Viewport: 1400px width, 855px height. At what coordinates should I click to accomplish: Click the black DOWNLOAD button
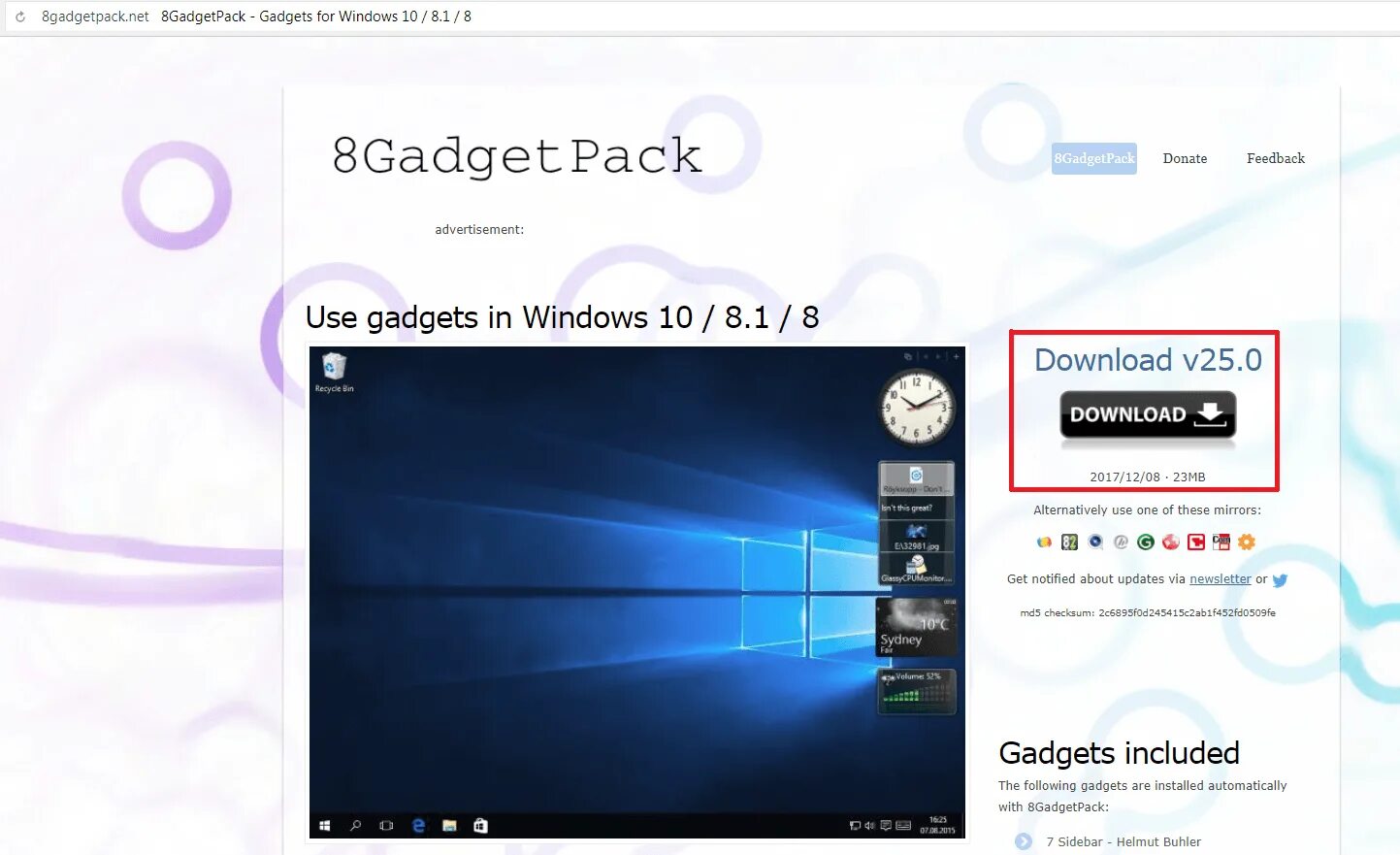[1148, 417]
